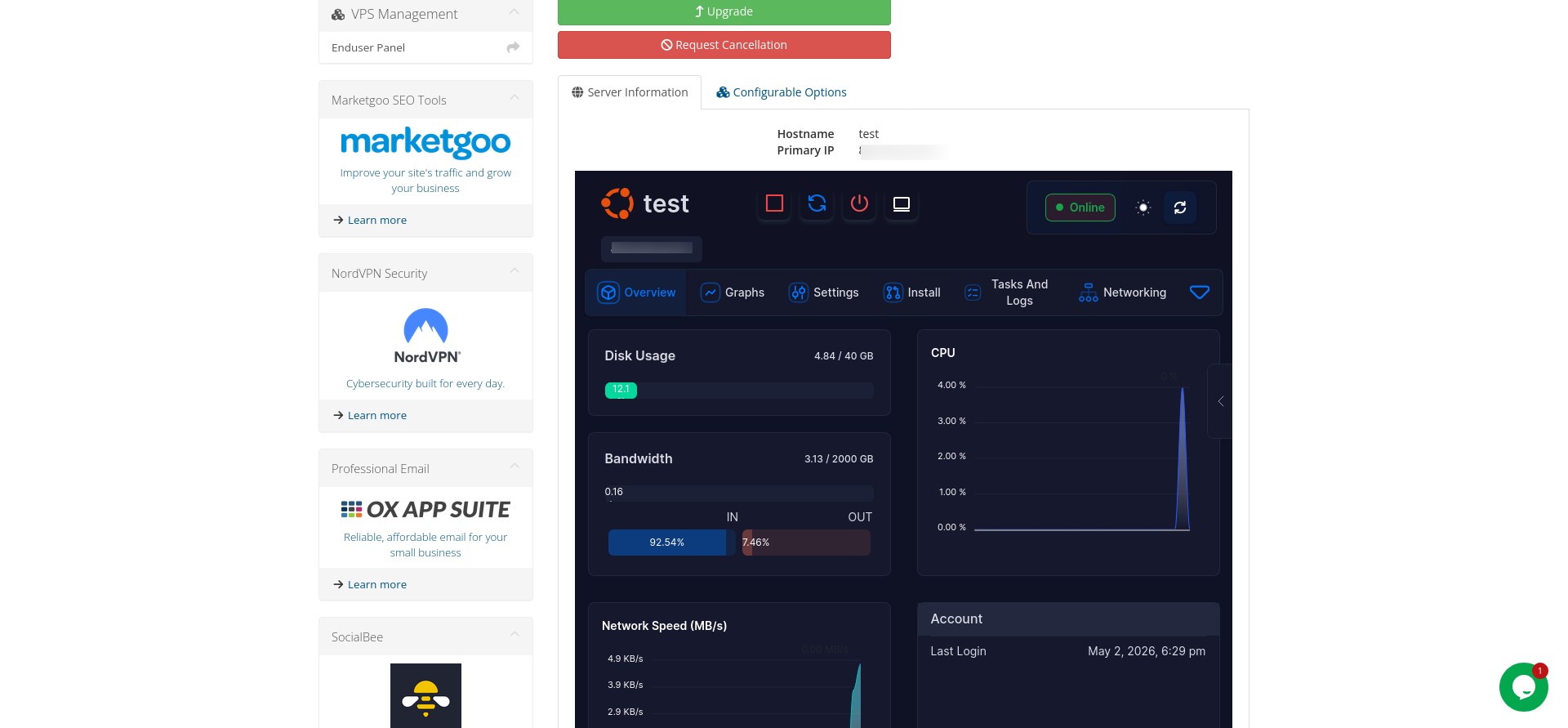Click the Overview cube icon

click(608, 293)
